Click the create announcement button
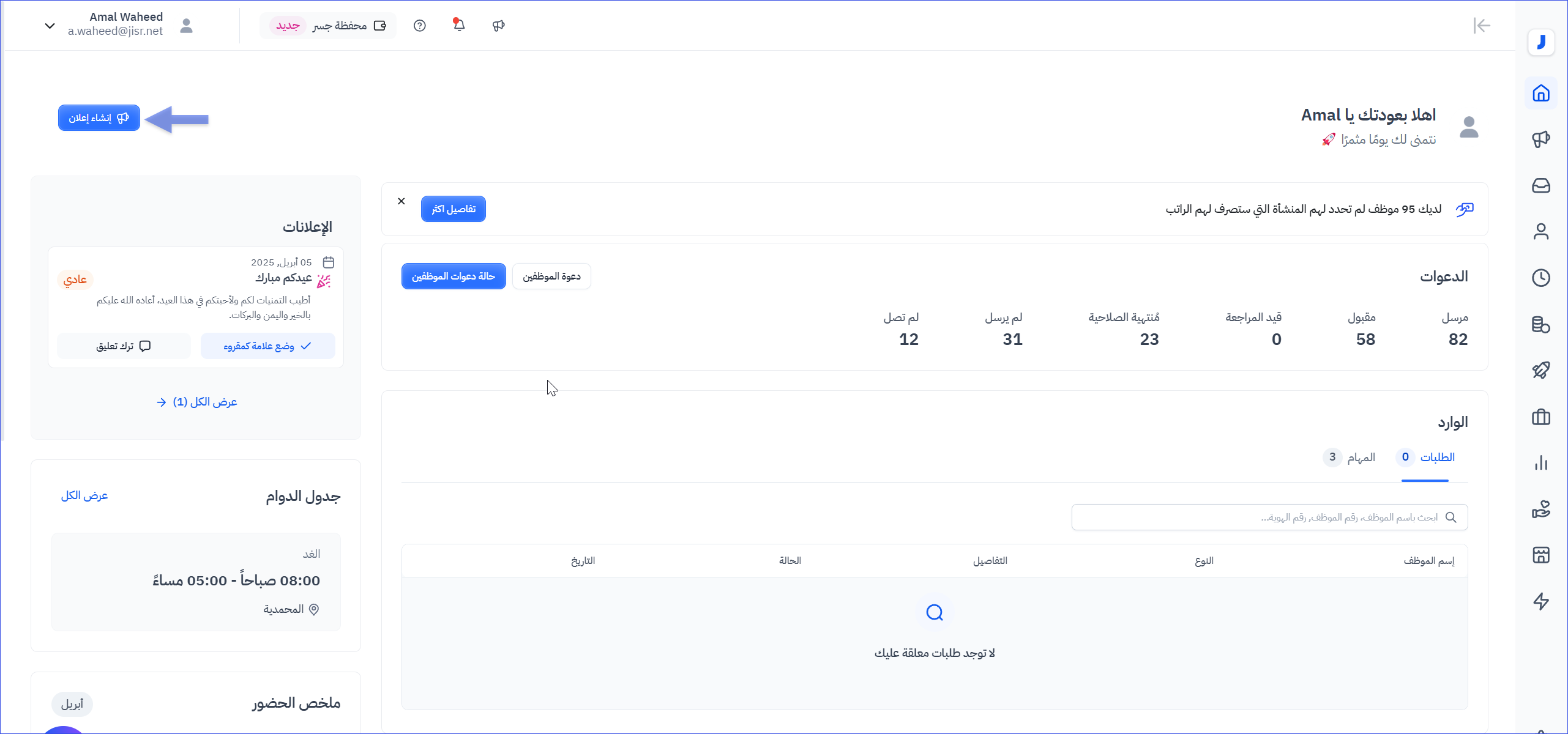 coord(99,117)
